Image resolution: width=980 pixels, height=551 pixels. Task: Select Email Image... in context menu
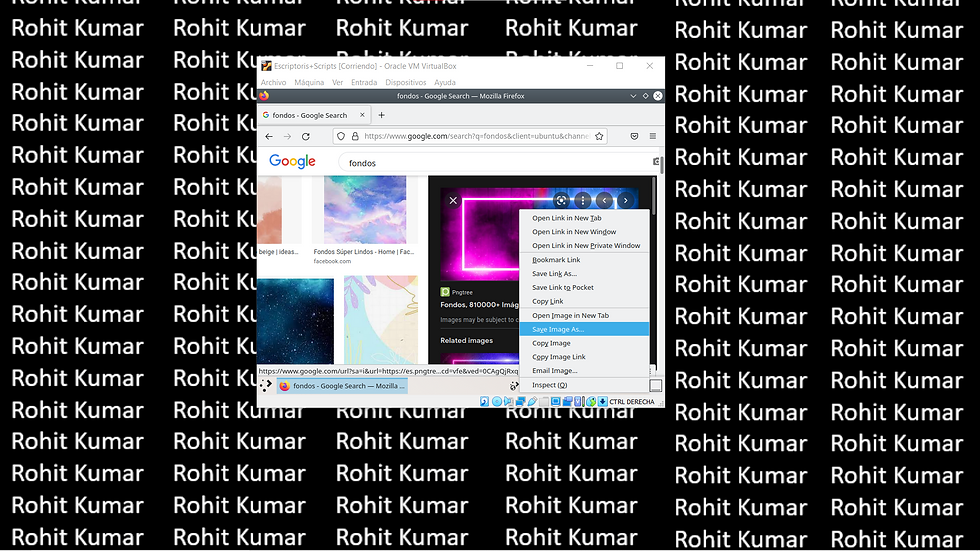(x=584, y=370)
